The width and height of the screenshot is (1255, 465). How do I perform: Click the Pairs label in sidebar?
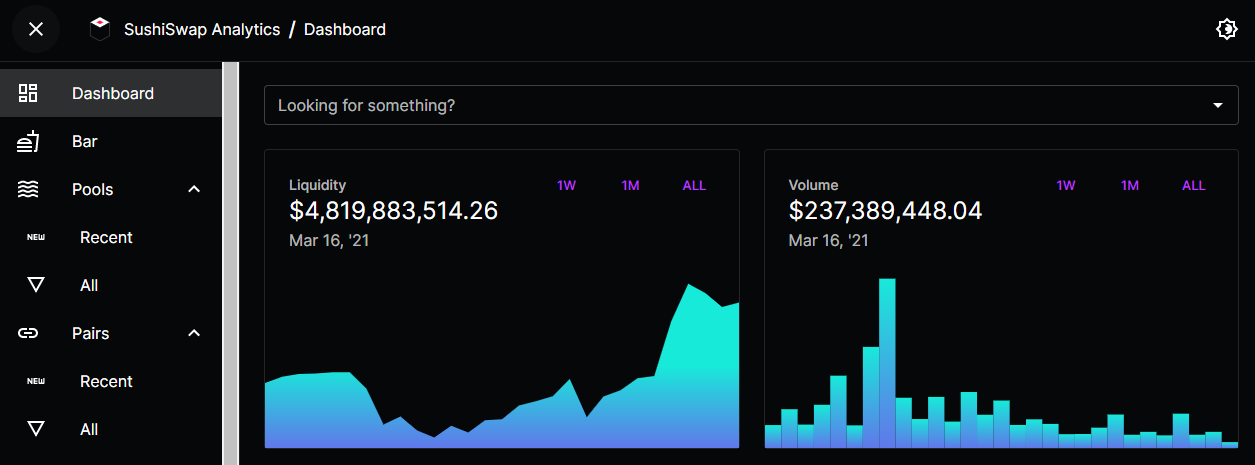tap(91, 333)
